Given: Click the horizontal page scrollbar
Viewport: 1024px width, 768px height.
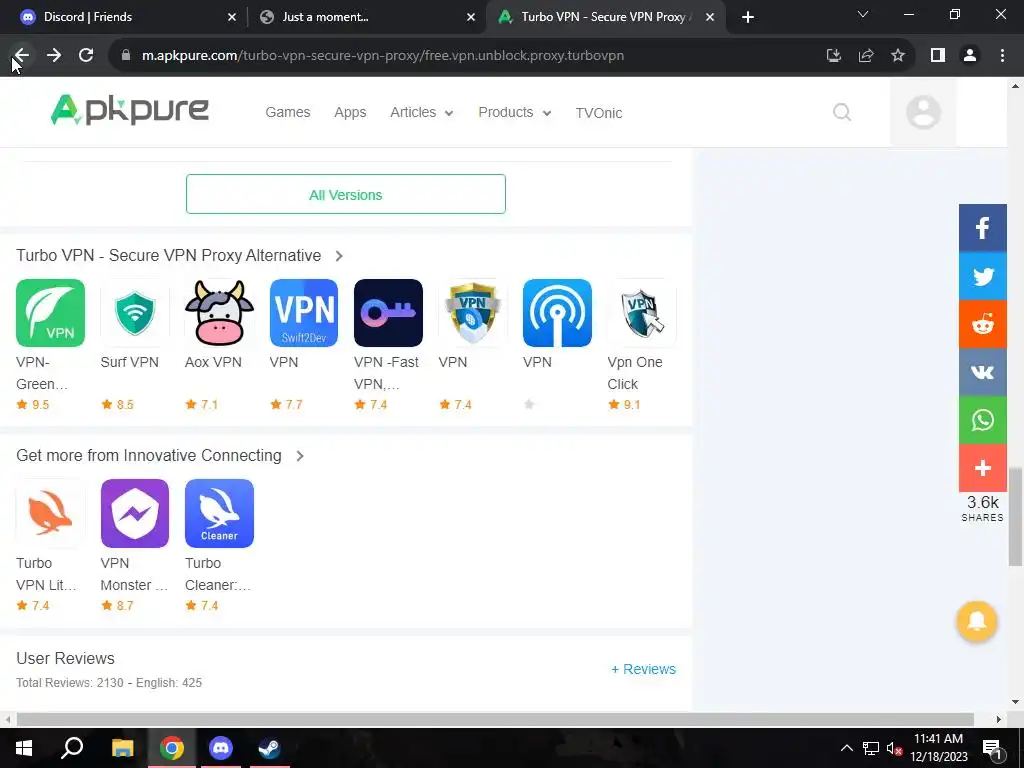Looking at the screenshot, I should coord(495,719).
